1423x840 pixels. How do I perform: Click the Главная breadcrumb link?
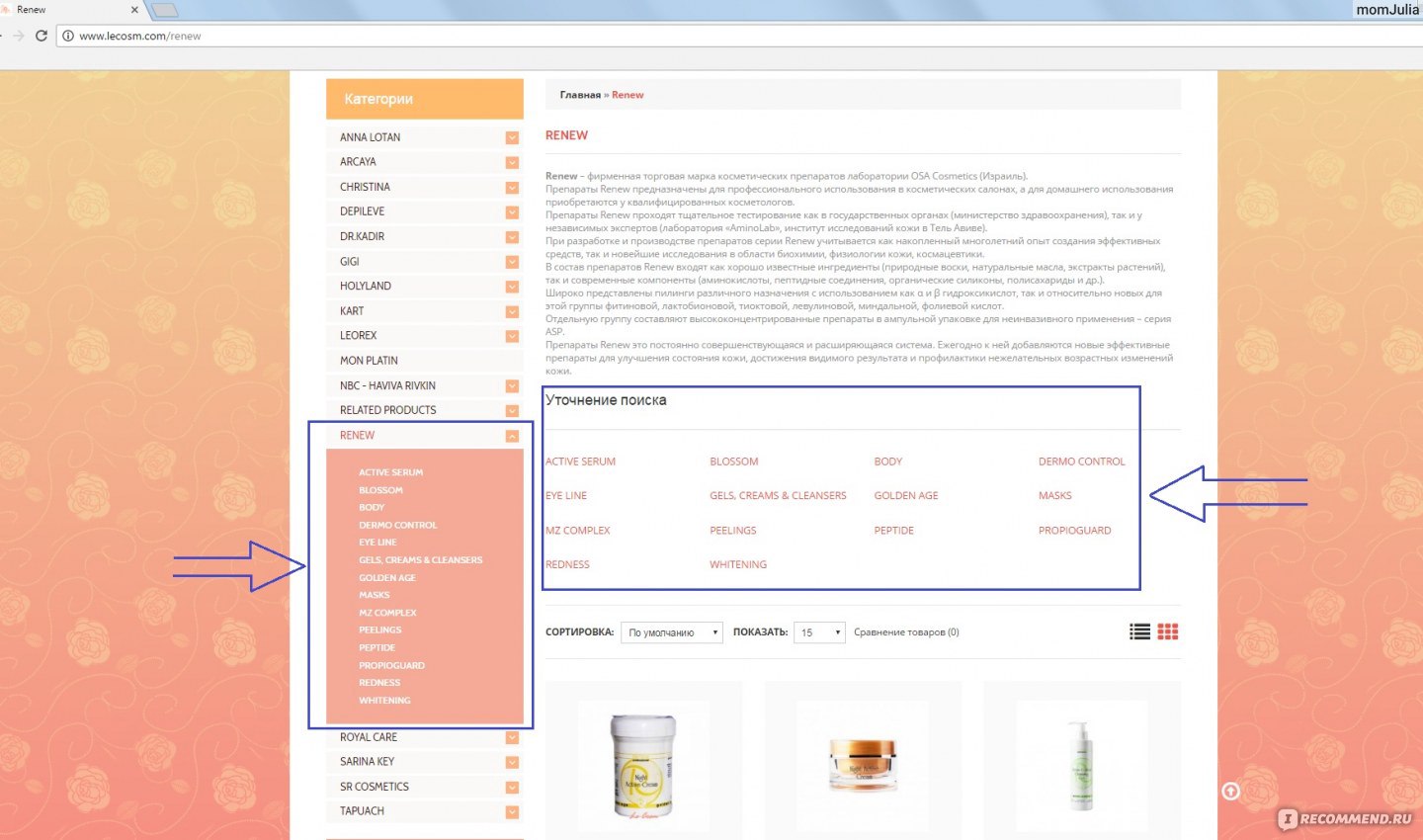(580, 95)
